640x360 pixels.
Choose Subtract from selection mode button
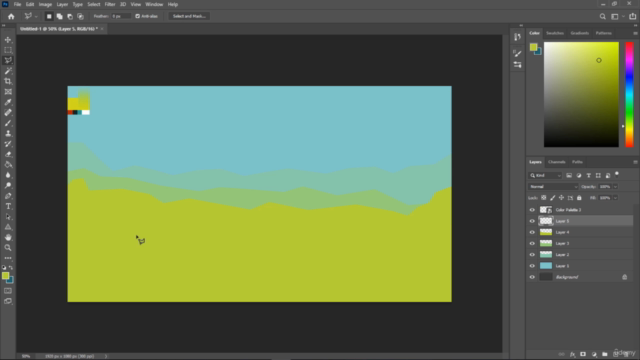tap(70, 16)
